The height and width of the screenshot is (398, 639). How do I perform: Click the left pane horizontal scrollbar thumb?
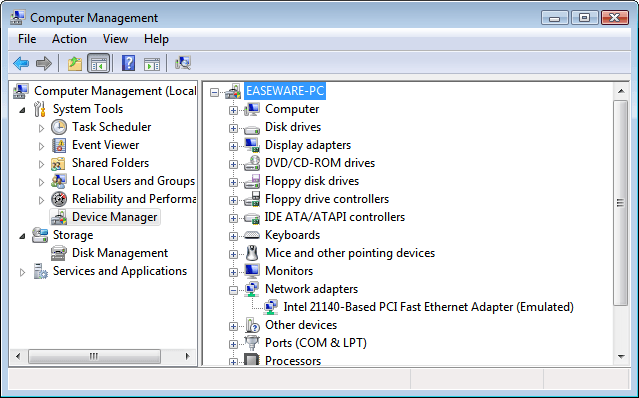[x=94, y=356]
